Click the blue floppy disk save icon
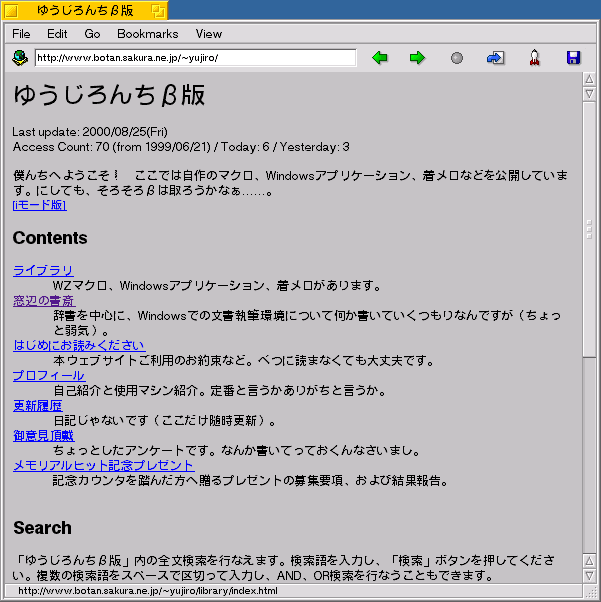Viewport: 601px width, 602px height. coord(573,58)
